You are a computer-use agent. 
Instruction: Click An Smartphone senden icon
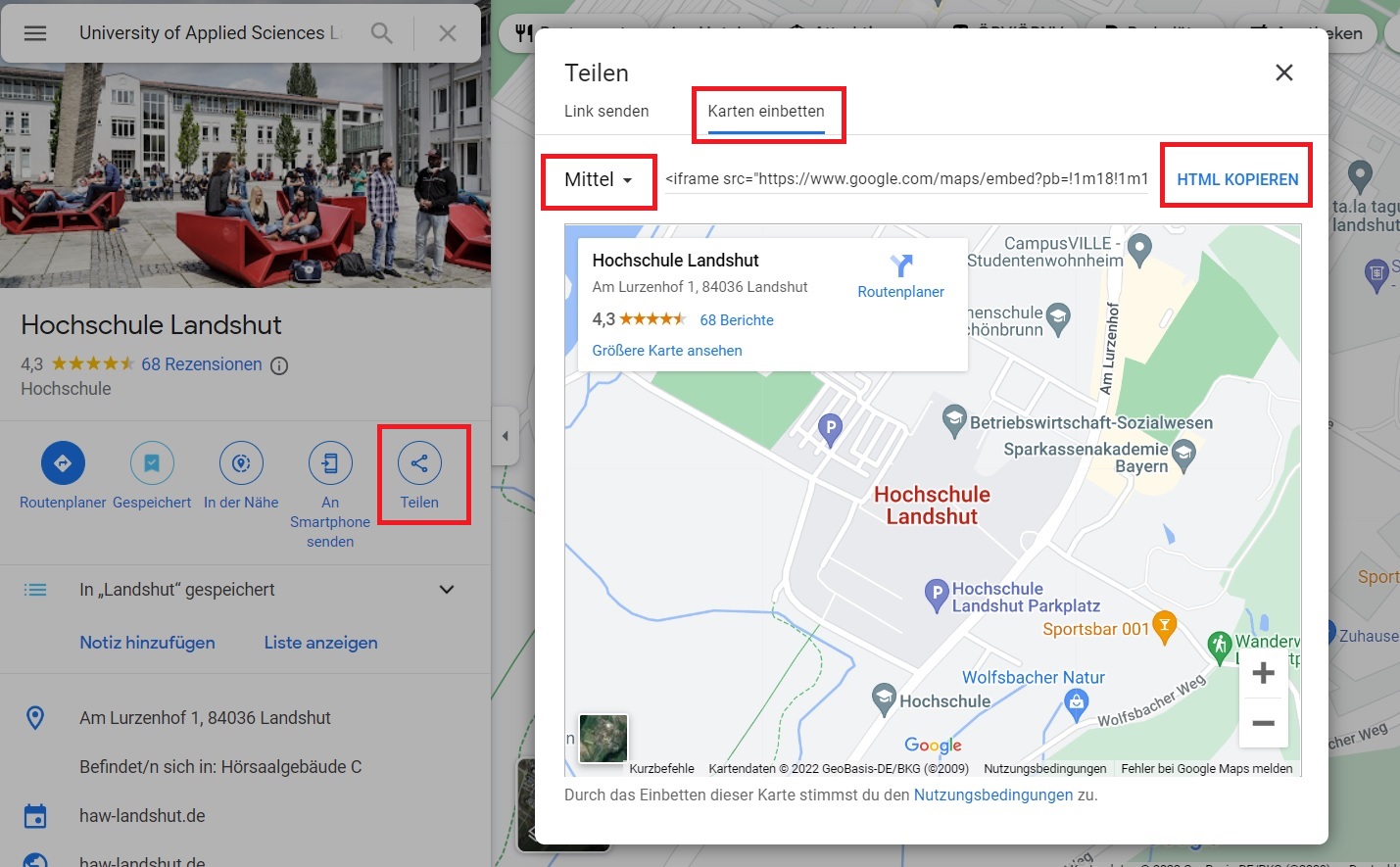click(330, 463)
